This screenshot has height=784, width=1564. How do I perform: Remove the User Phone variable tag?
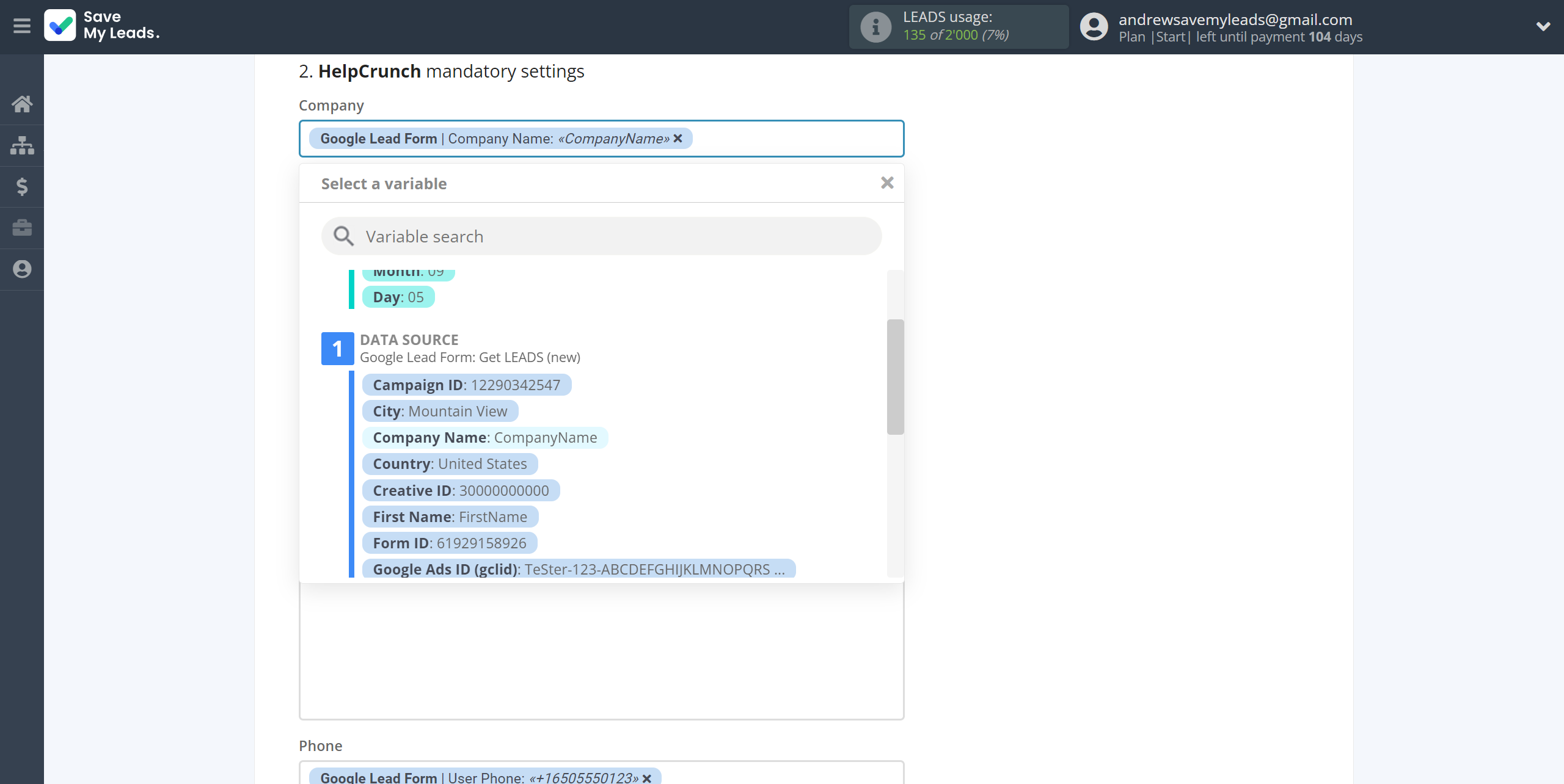click(x=647, y=778)
